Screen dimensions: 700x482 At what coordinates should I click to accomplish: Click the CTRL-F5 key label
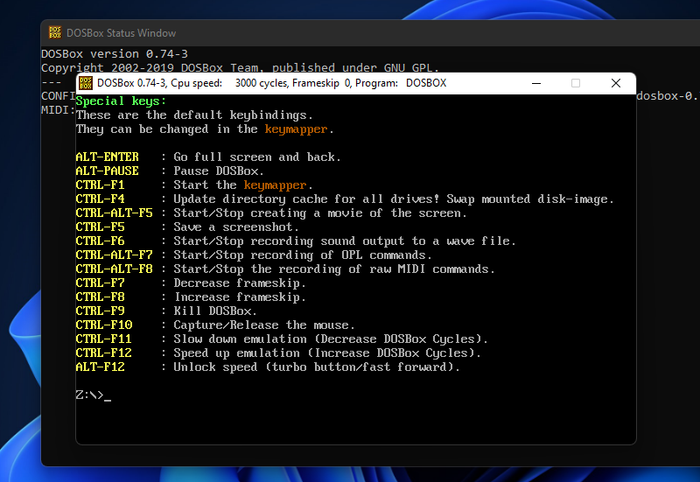[100, 227]
